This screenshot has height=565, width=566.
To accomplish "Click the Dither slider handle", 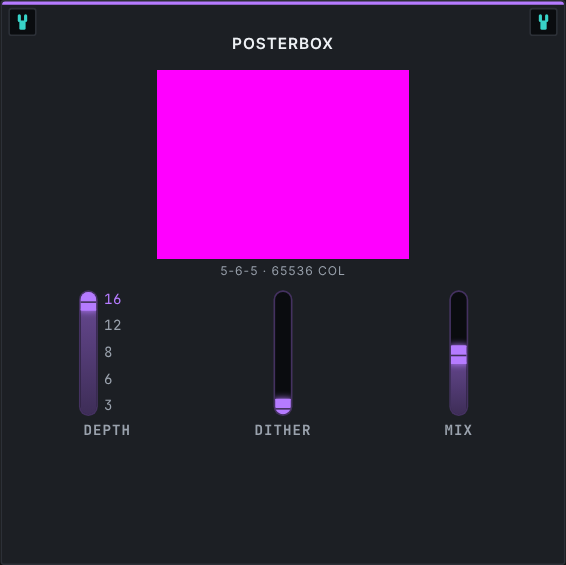I will [283, 407].
